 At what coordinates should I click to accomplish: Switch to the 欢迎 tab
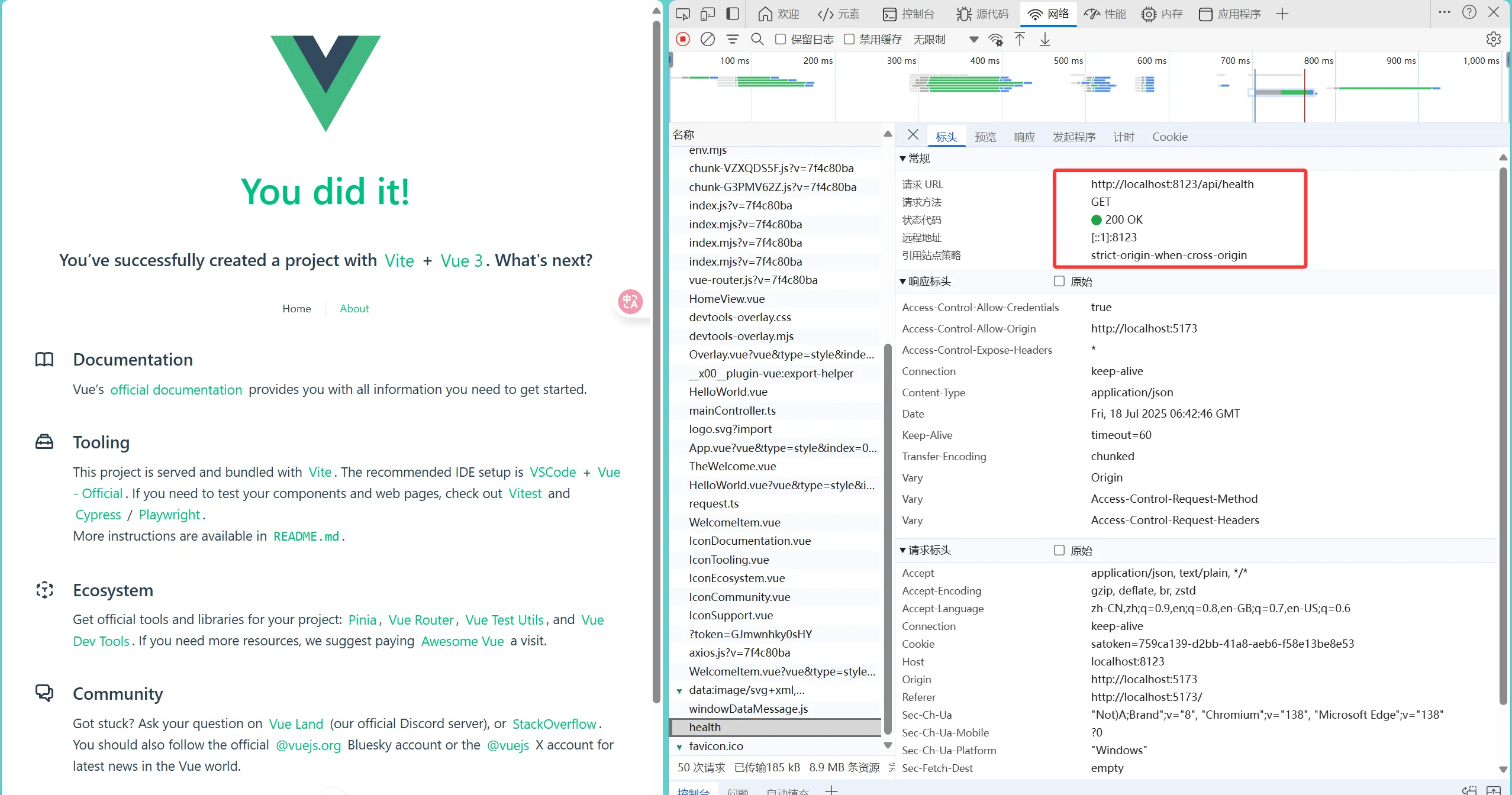(778, 14)
